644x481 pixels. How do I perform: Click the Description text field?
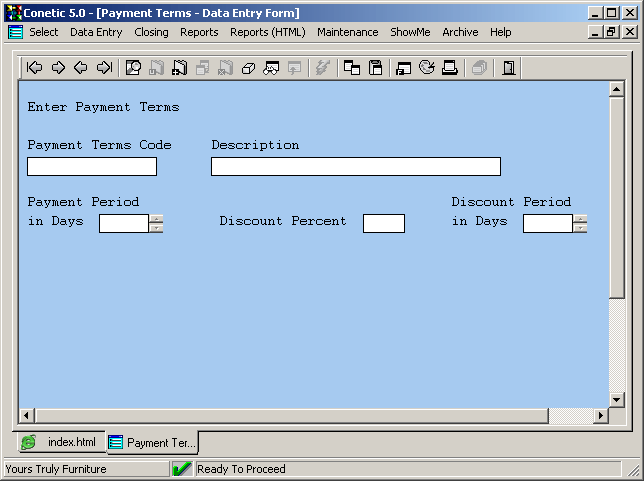click(355, 166)
